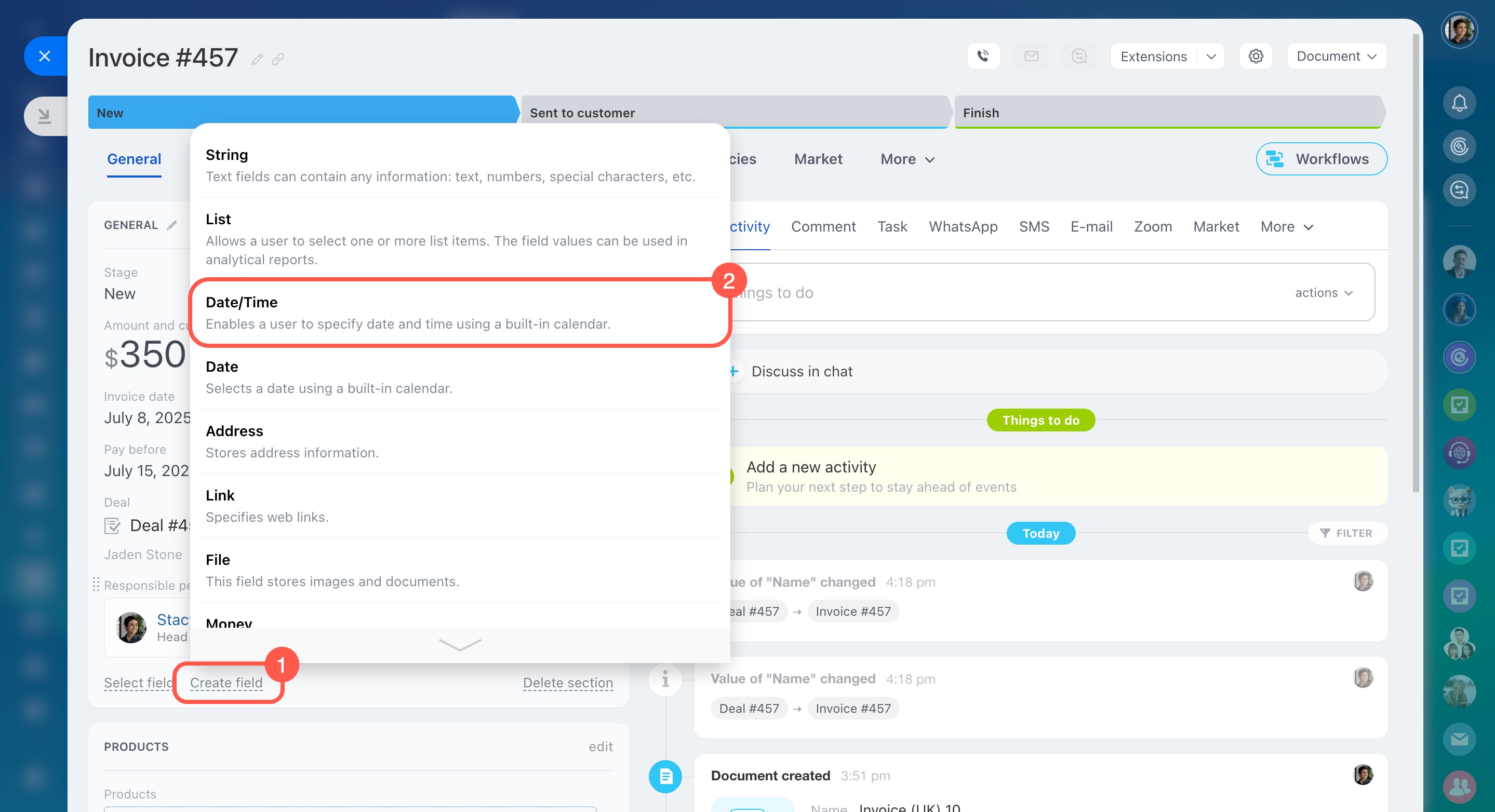The height and width of the screenshot is (812, 1495).
Task: Edit GENERAL section title pencil icon
Action: 172,226
